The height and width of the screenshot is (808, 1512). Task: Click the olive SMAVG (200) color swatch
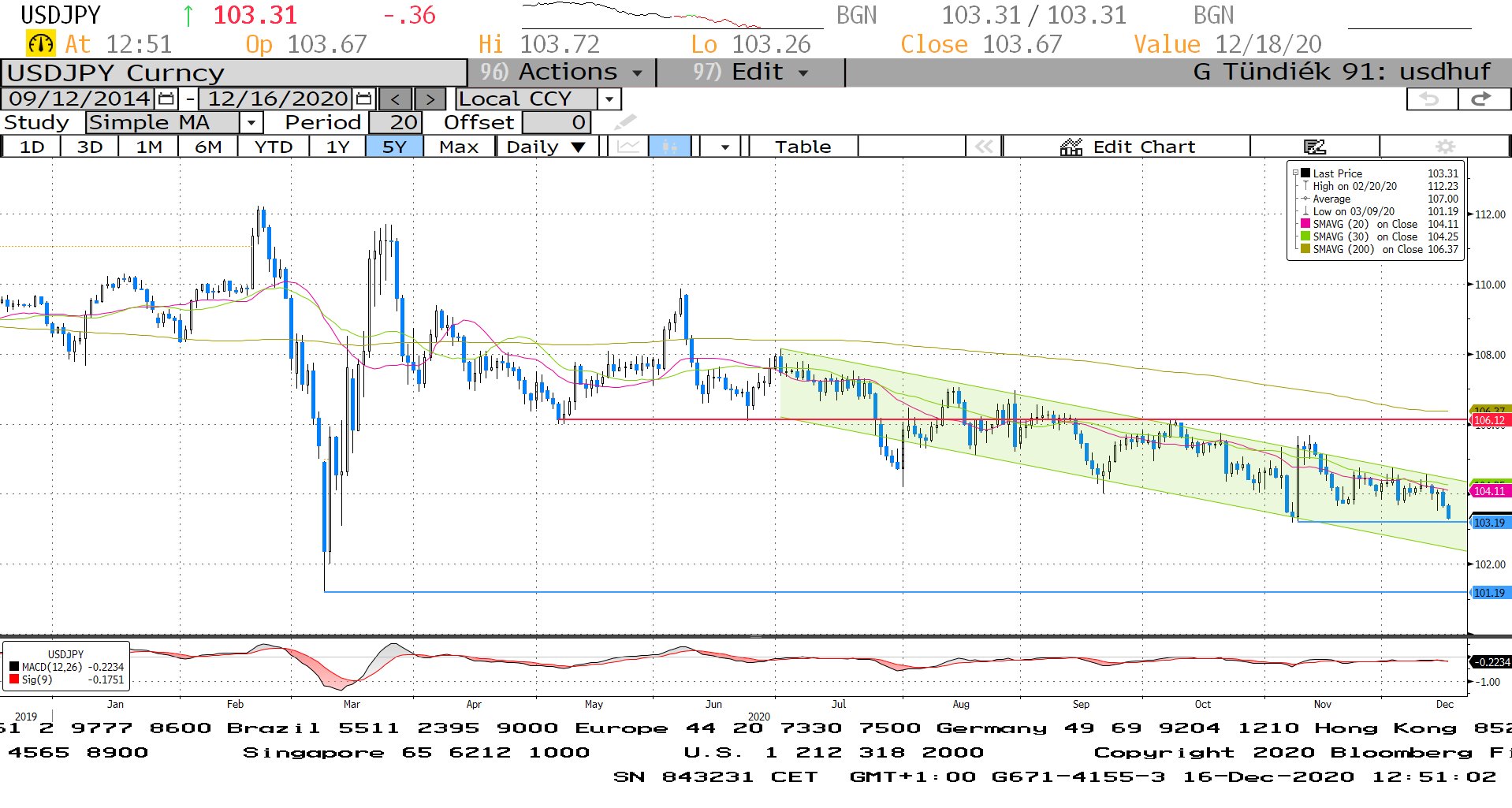pyautogui.click(x=1305, y=249)
